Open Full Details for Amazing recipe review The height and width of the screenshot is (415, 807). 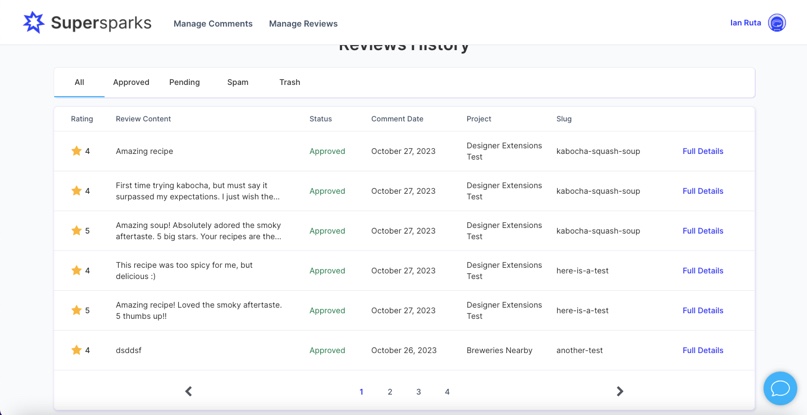tap(702, 151)
